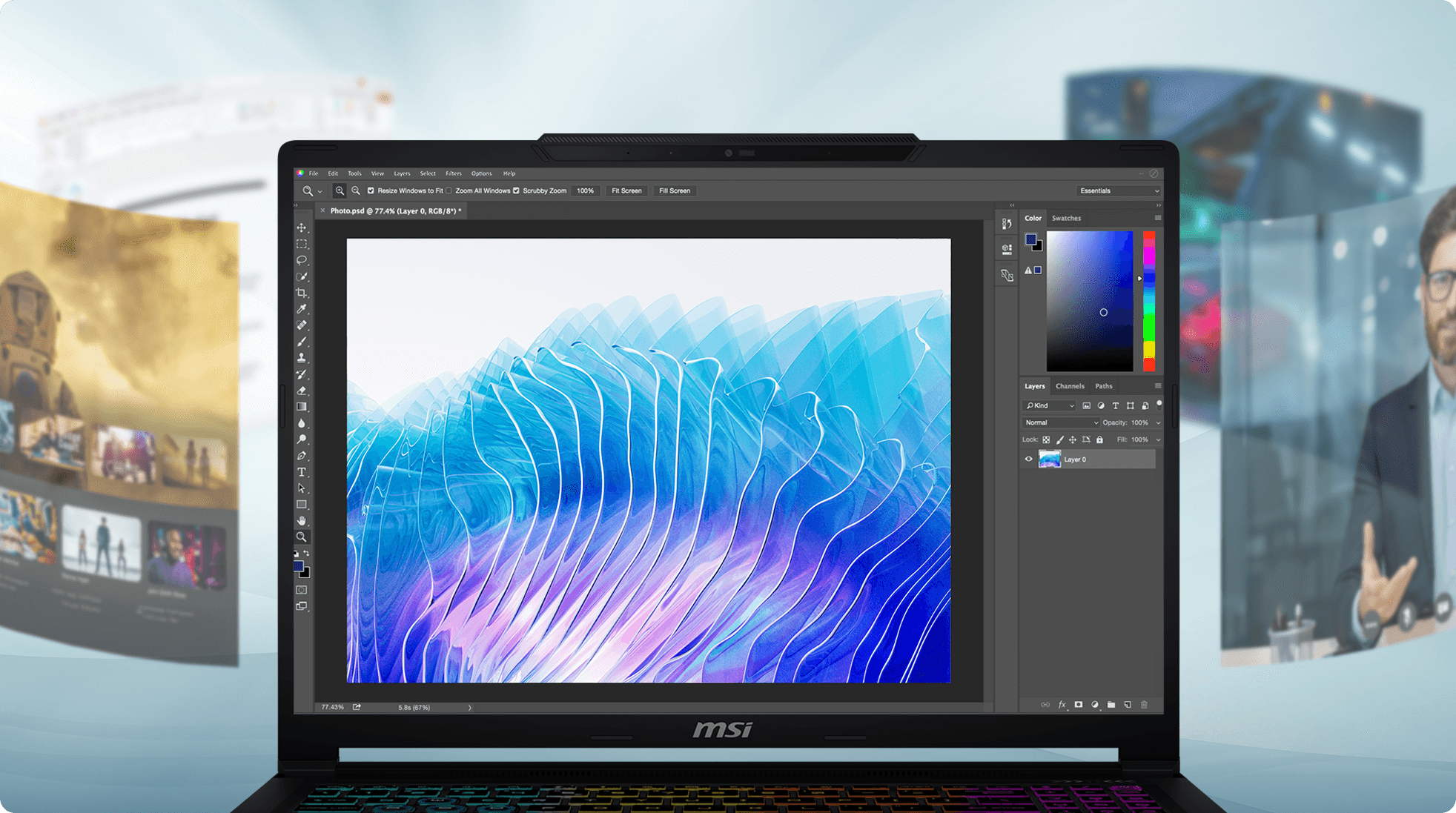Select the Eyedropper tool

302,309
